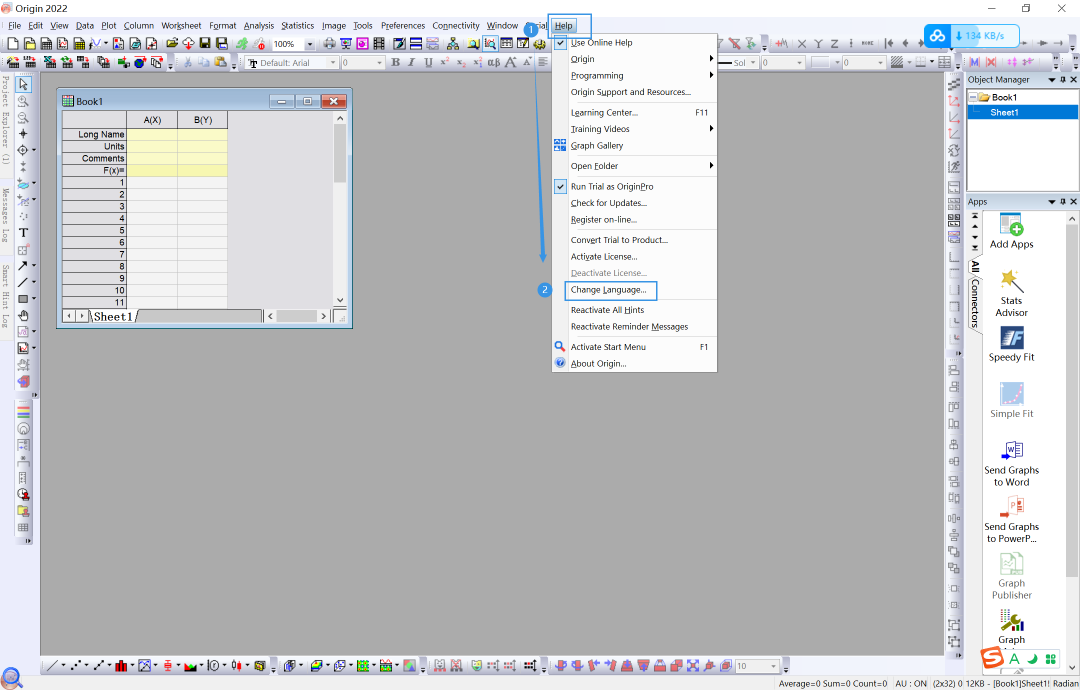Screen dimensions: 1080x690
Task: Expand the Programming submenu
Action: click(x=634, y=76)
